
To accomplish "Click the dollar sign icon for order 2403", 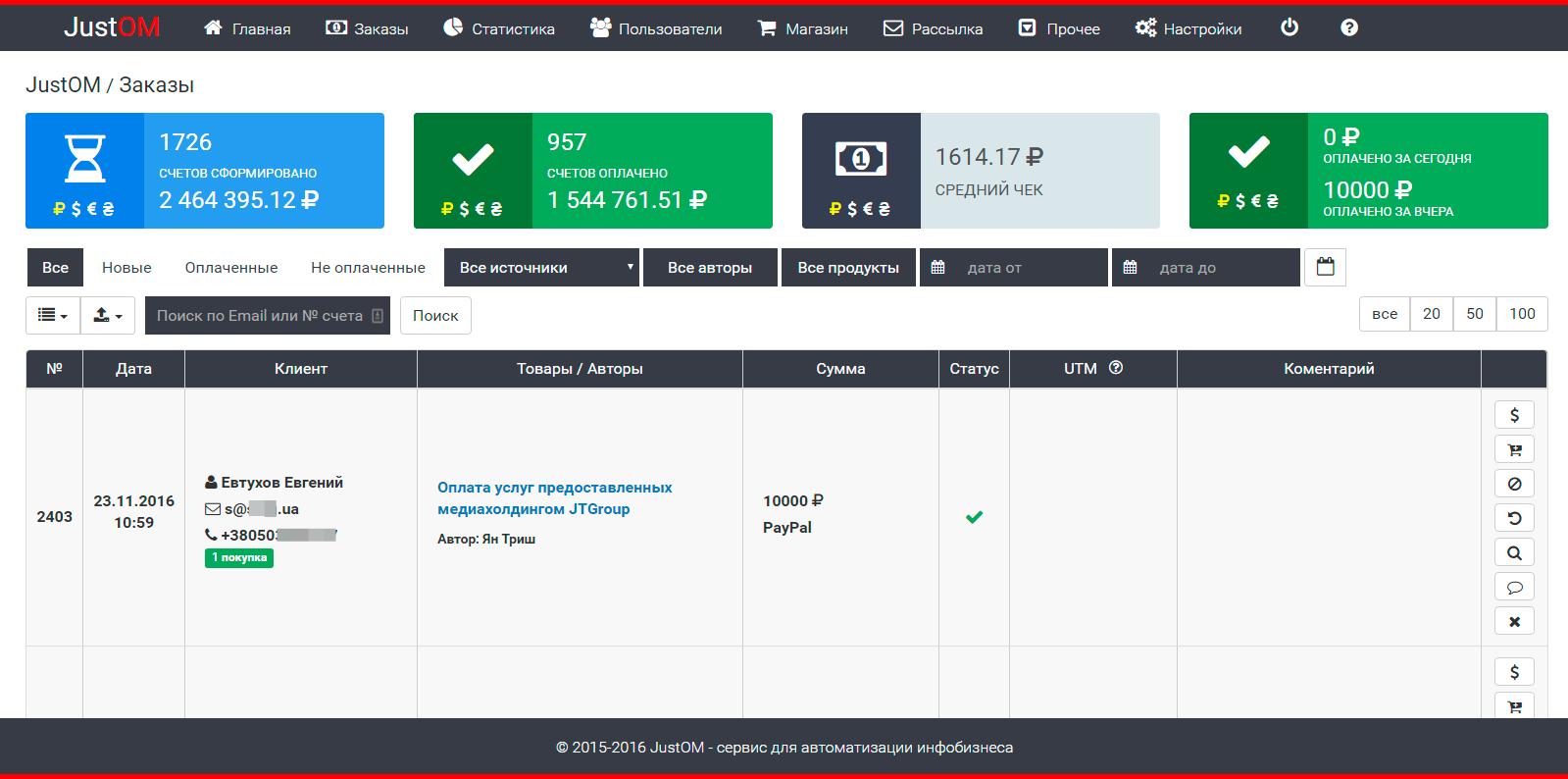I will coord(1514,415).
